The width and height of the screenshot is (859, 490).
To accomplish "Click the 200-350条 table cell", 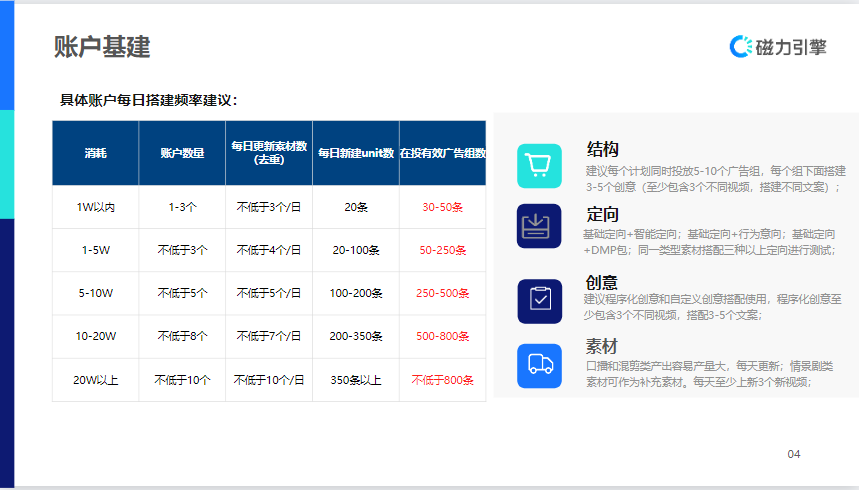I will (356, 337).
